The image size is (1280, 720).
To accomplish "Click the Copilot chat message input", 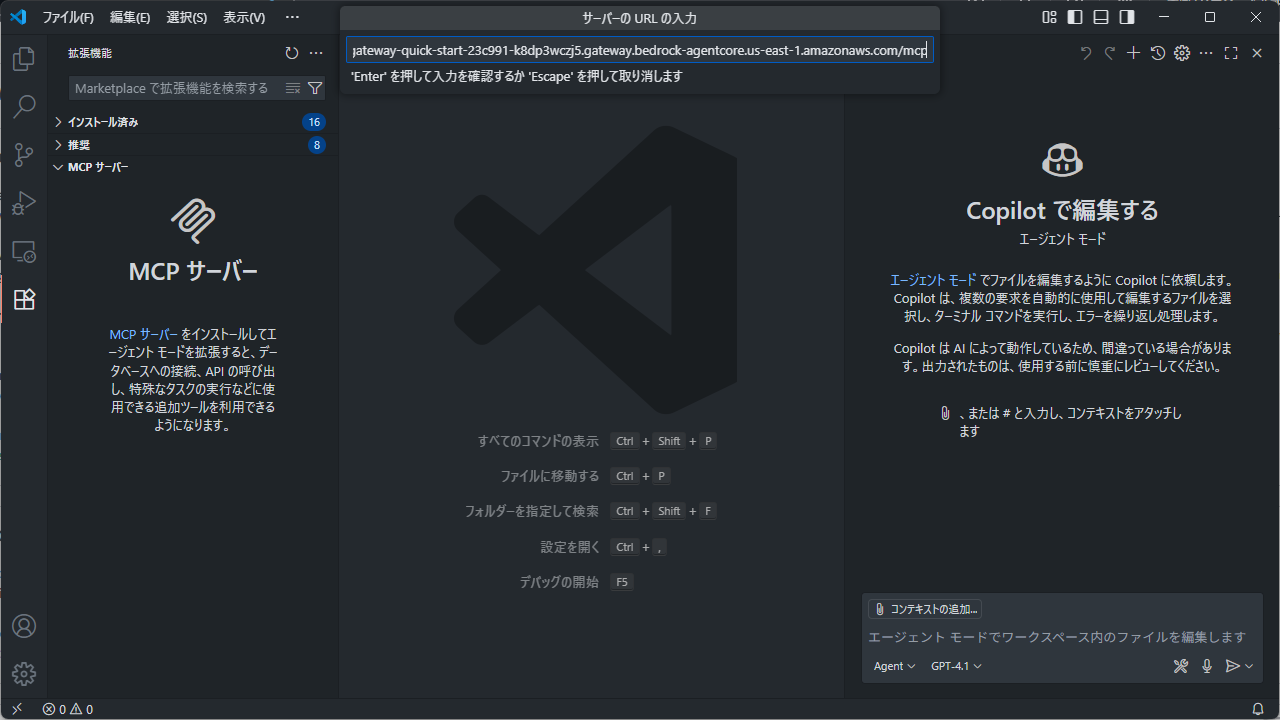I will point(1060,637).
